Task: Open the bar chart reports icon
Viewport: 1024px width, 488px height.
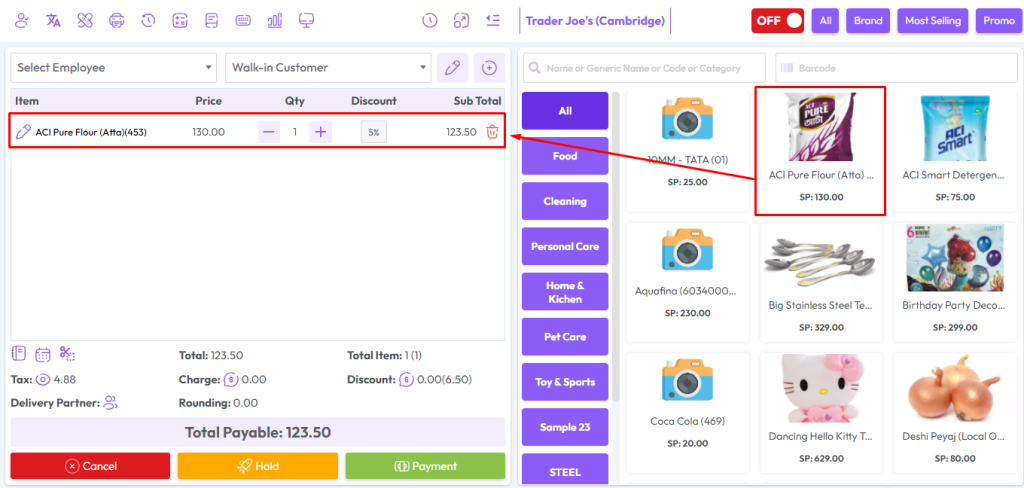Action: (275, 20)
